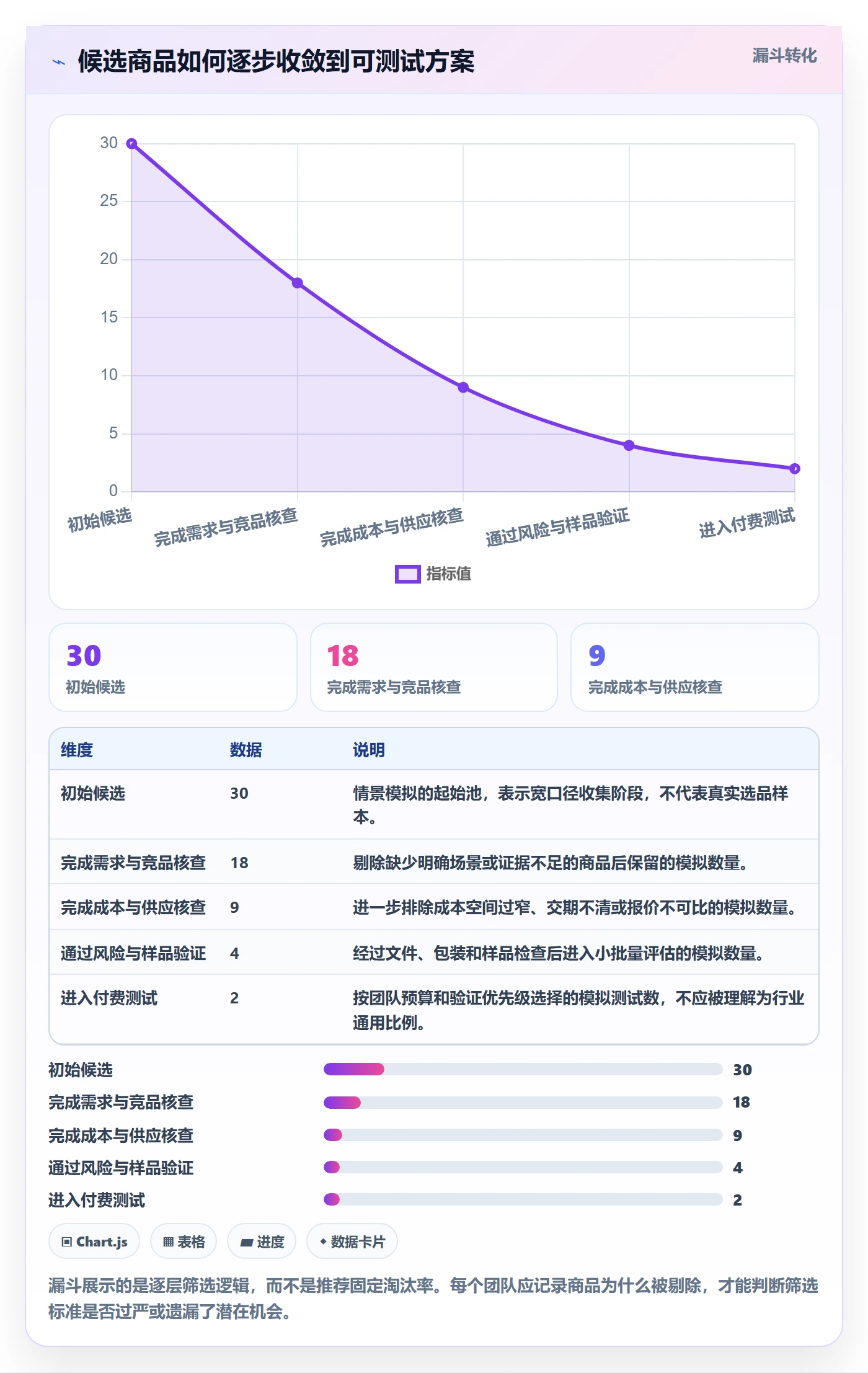Click the x-axis label 通过风险与样品验证

tap(557, 527)
